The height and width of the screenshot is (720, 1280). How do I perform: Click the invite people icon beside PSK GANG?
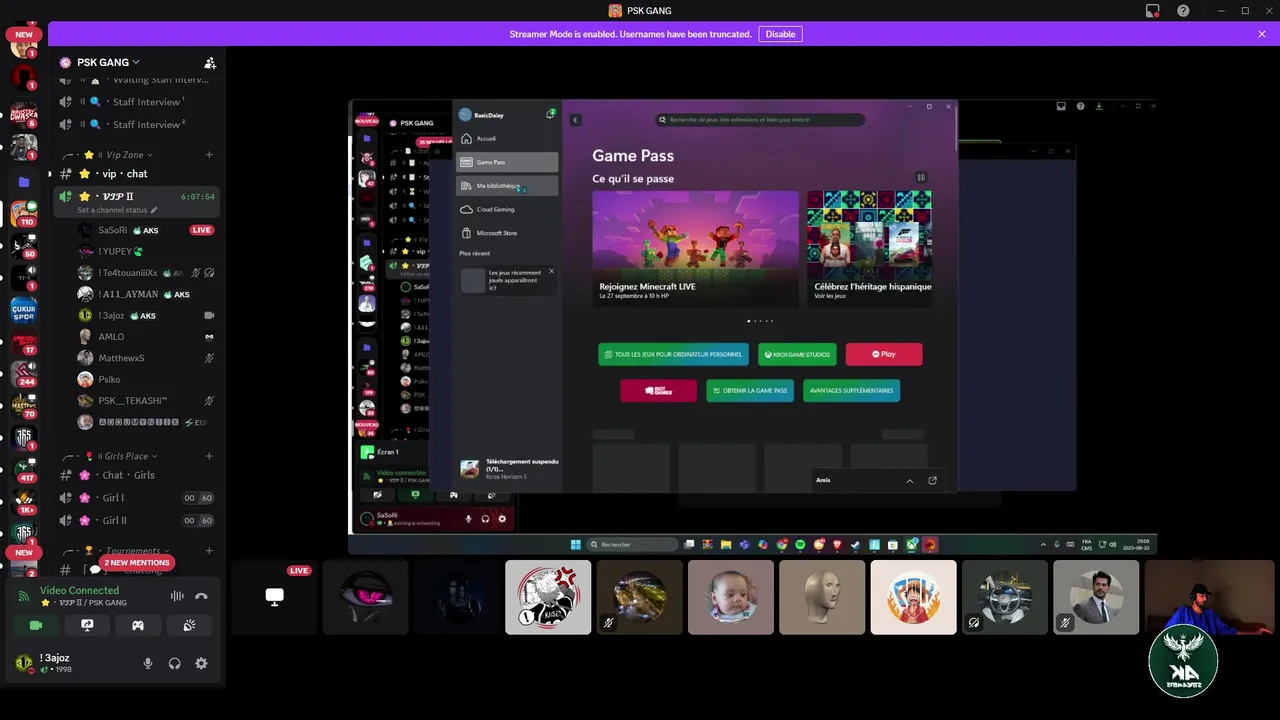pyautogui.click(x=209, y=62)
